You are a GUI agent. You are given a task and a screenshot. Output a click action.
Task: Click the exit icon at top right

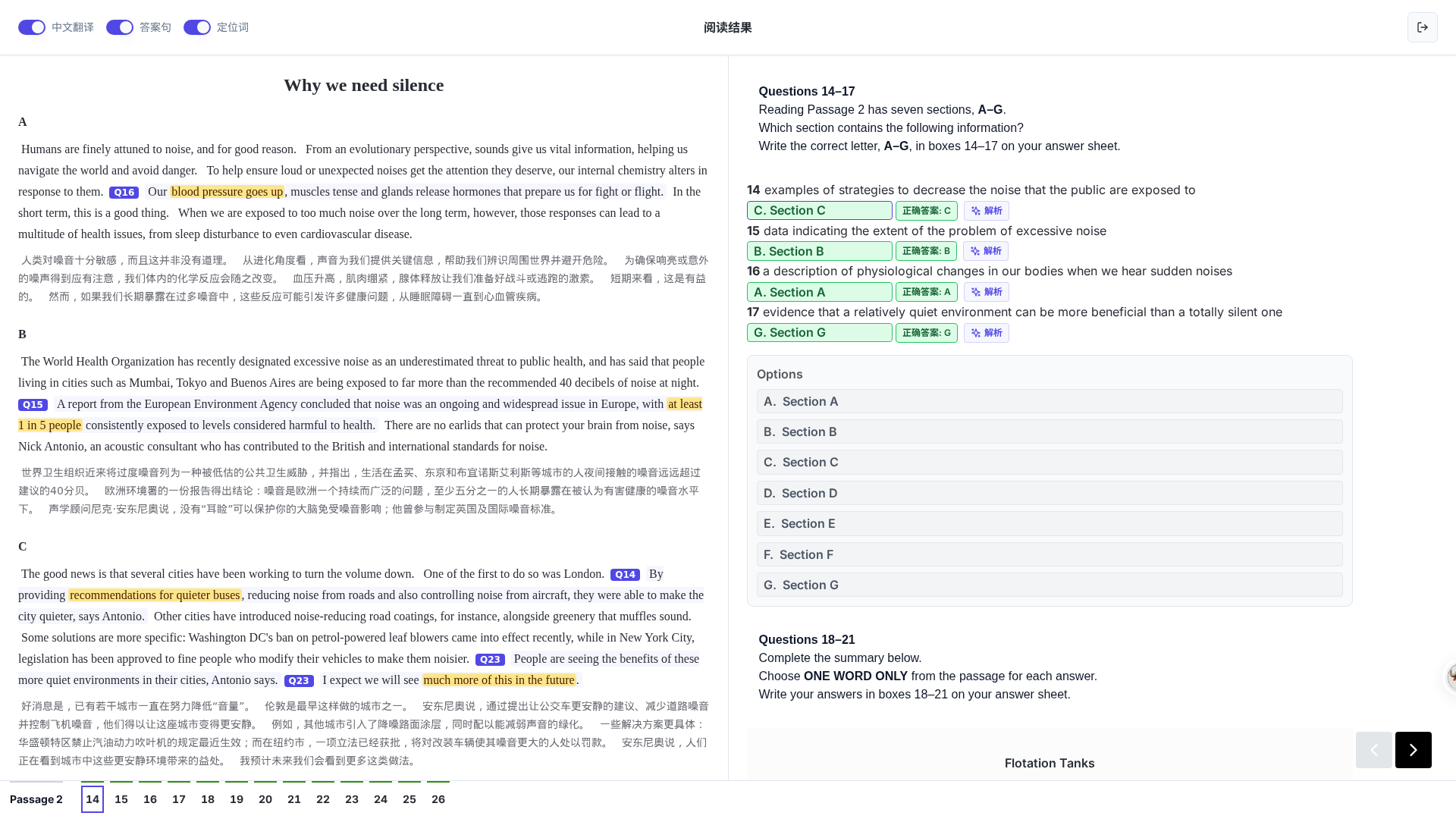(1422, 27)
